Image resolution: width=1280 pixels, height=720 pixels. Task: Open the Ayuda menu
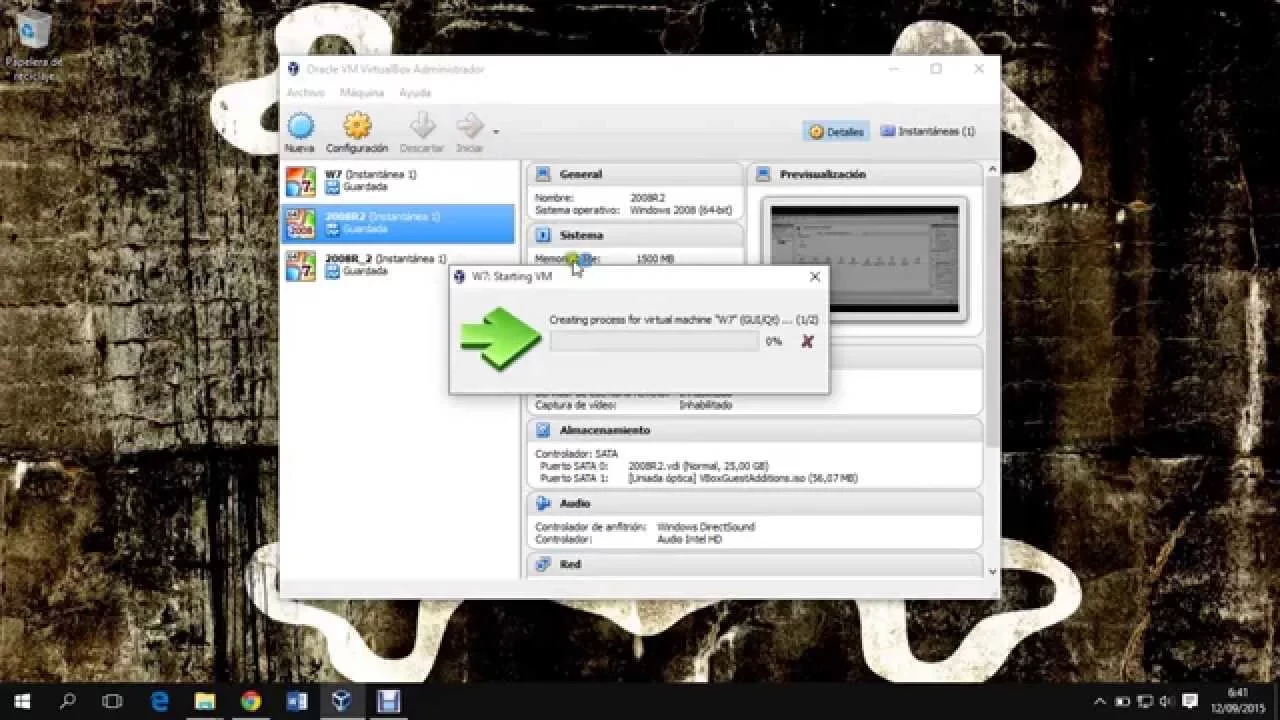(415, 92)
